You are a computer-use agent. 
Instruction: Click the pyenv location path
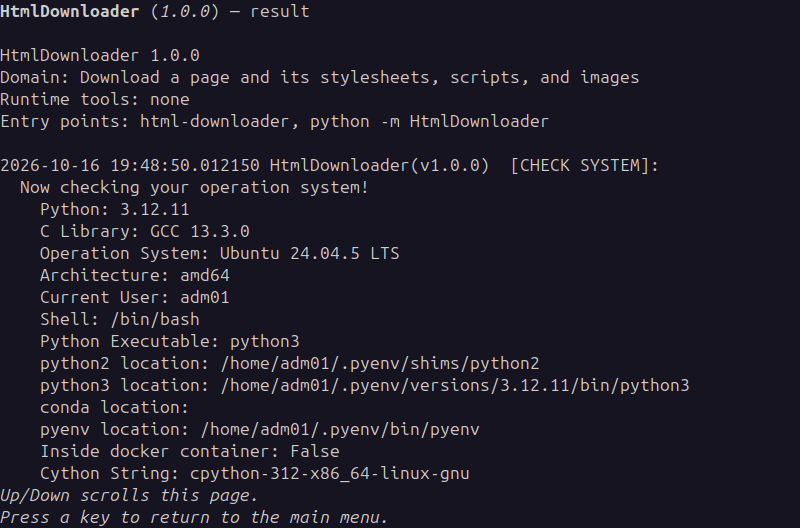[340, 429]
